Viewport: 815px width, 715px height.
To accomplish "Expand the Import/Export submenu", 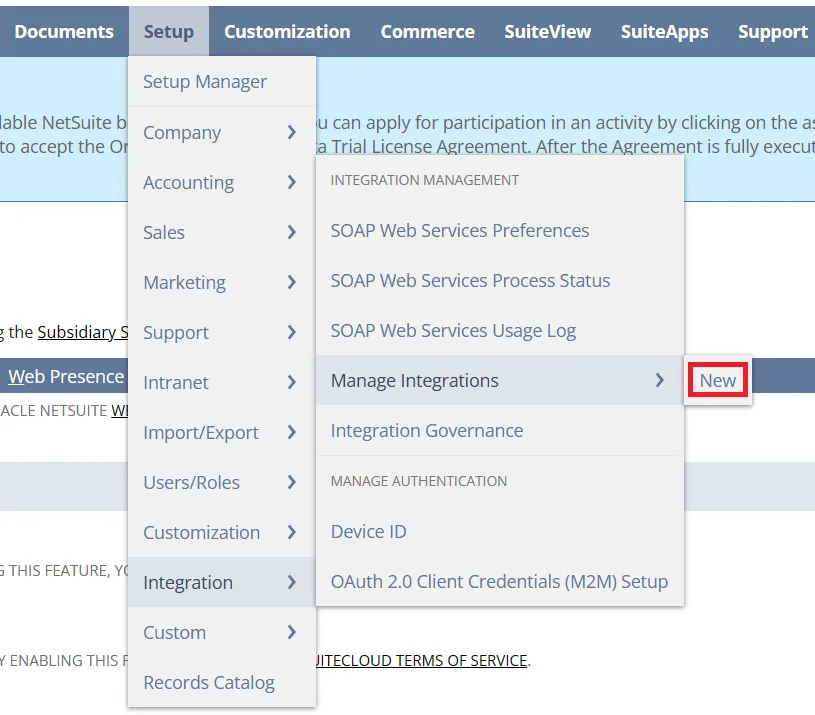I will [222, 432].
